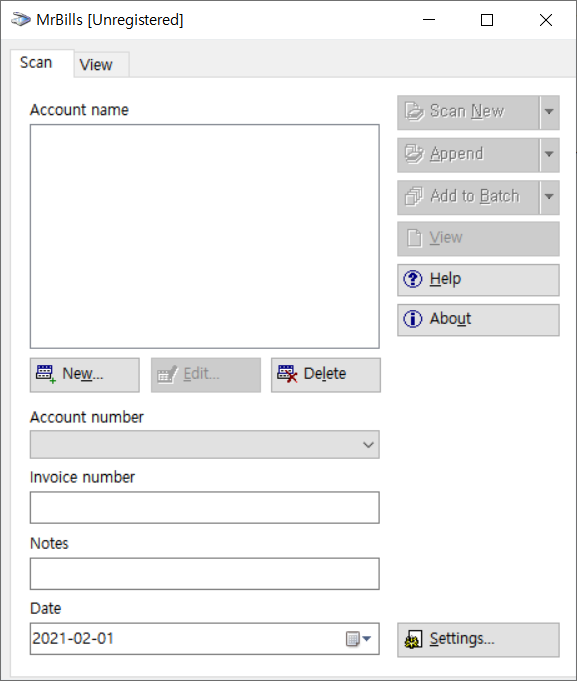Minimize the MrBills window
The height and width of the screenshot is (681, 577).
pos(429,20)
